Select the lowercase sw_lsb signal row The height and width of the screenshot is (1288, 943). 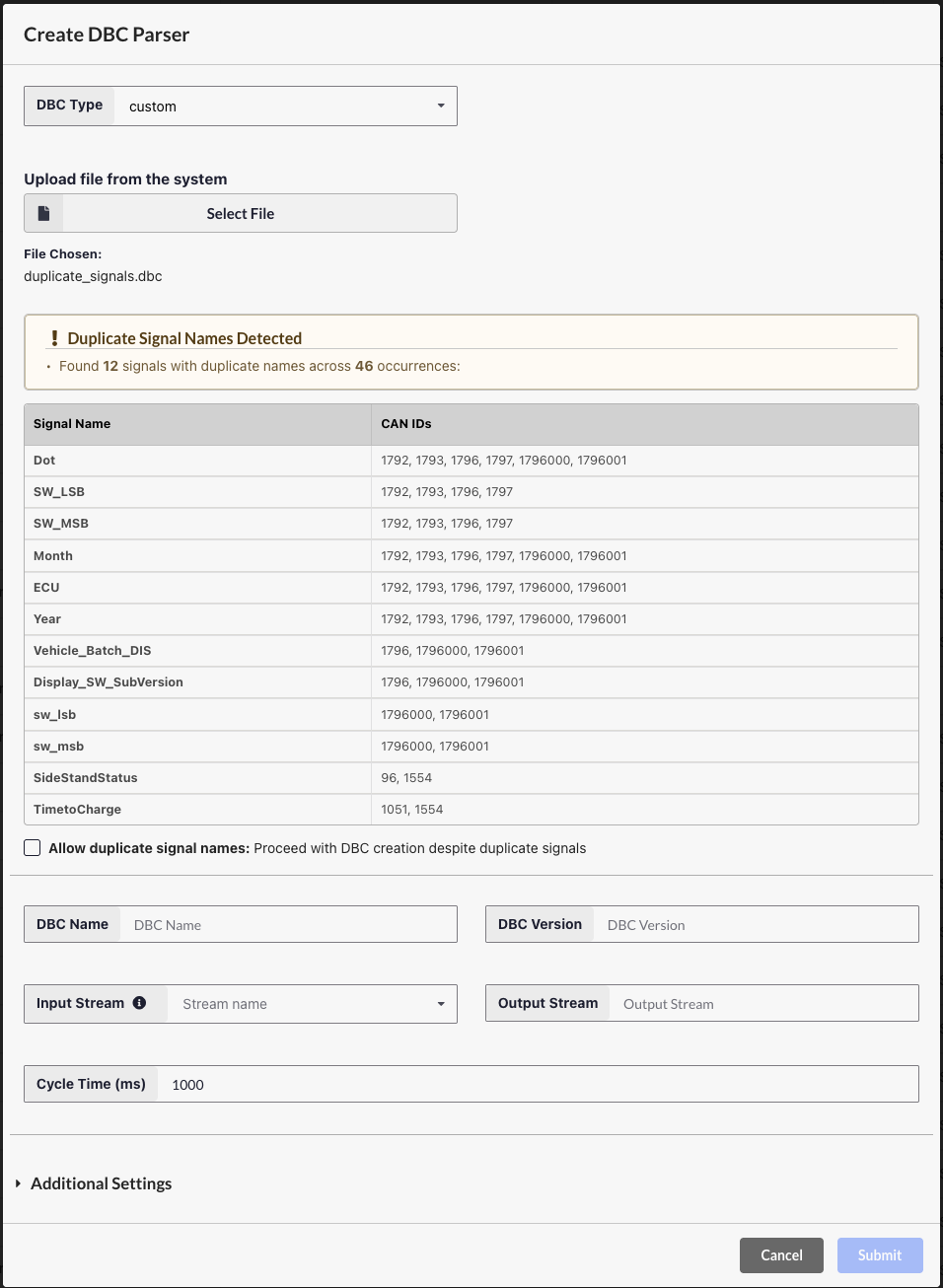(471, 715)
